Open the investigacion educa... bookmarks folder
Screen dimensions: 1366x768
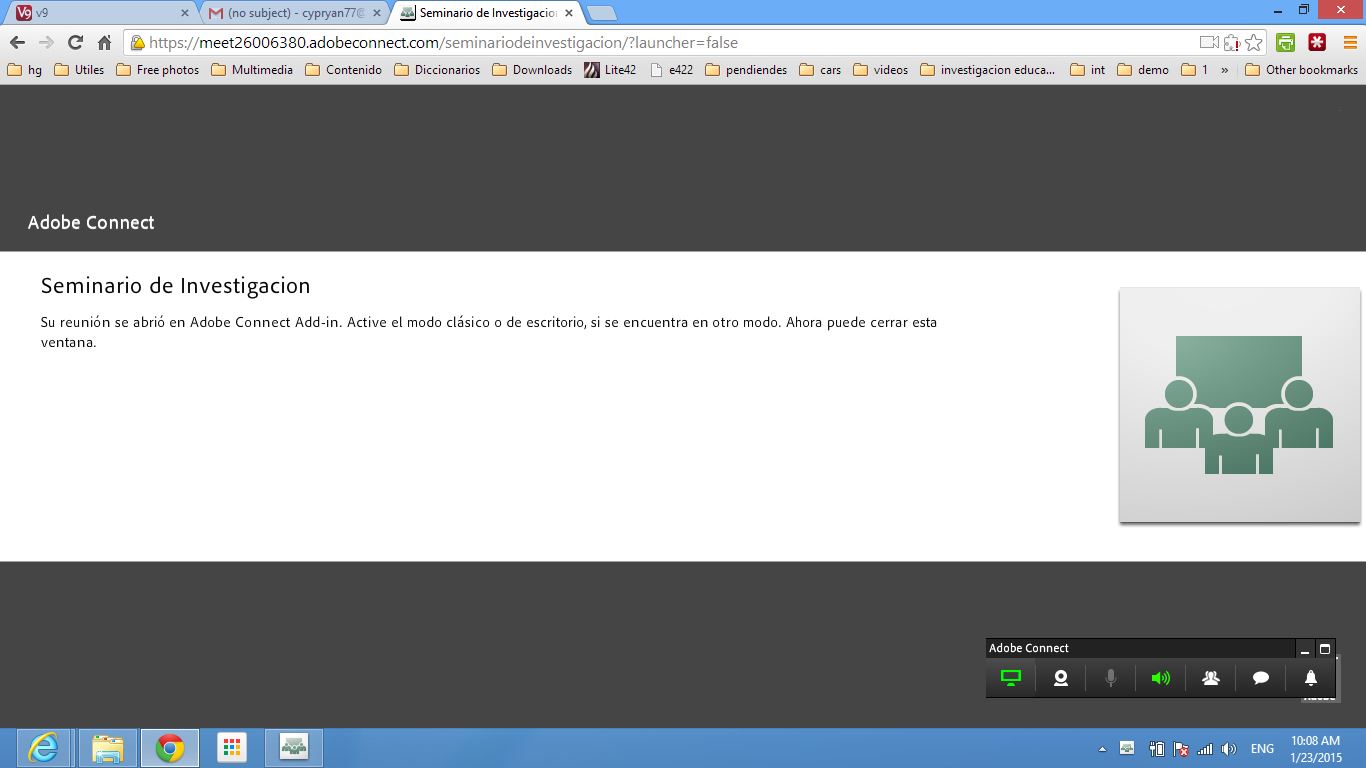pyautogui.click(x=987, y=70)
